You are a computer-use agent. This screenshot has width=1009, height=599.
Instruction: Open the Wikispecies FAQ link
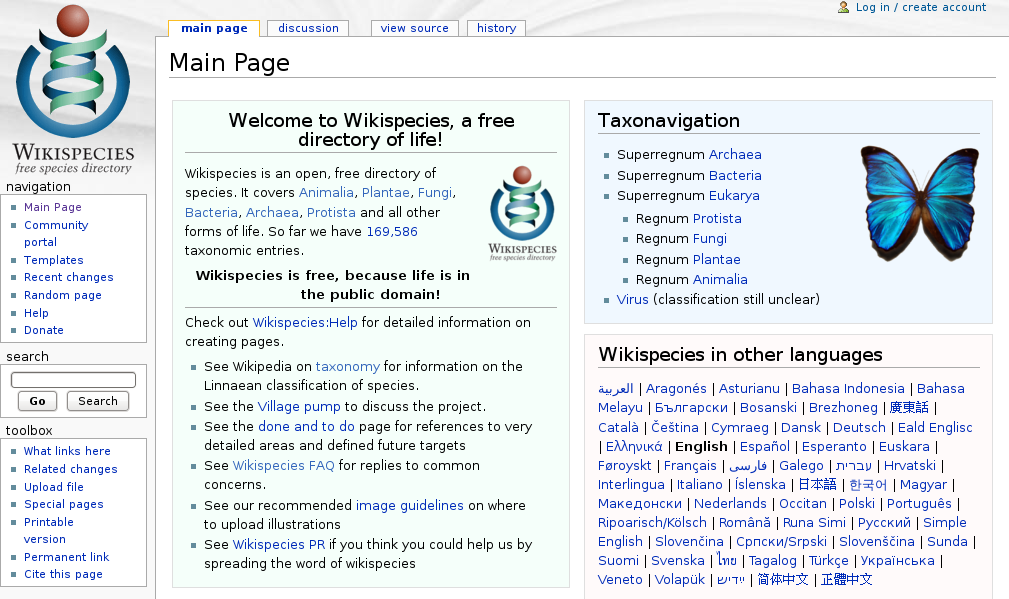tap(284, 466)
